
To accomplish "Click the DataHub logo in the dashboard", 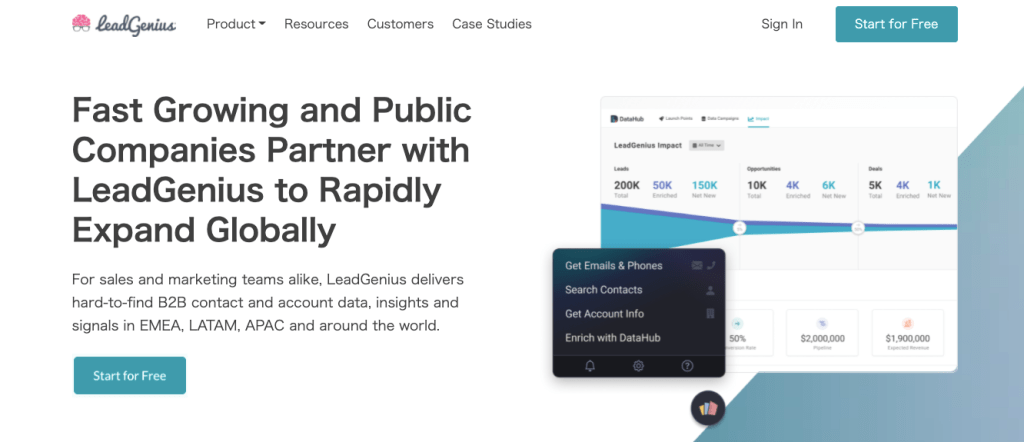I will coord(627,119).
